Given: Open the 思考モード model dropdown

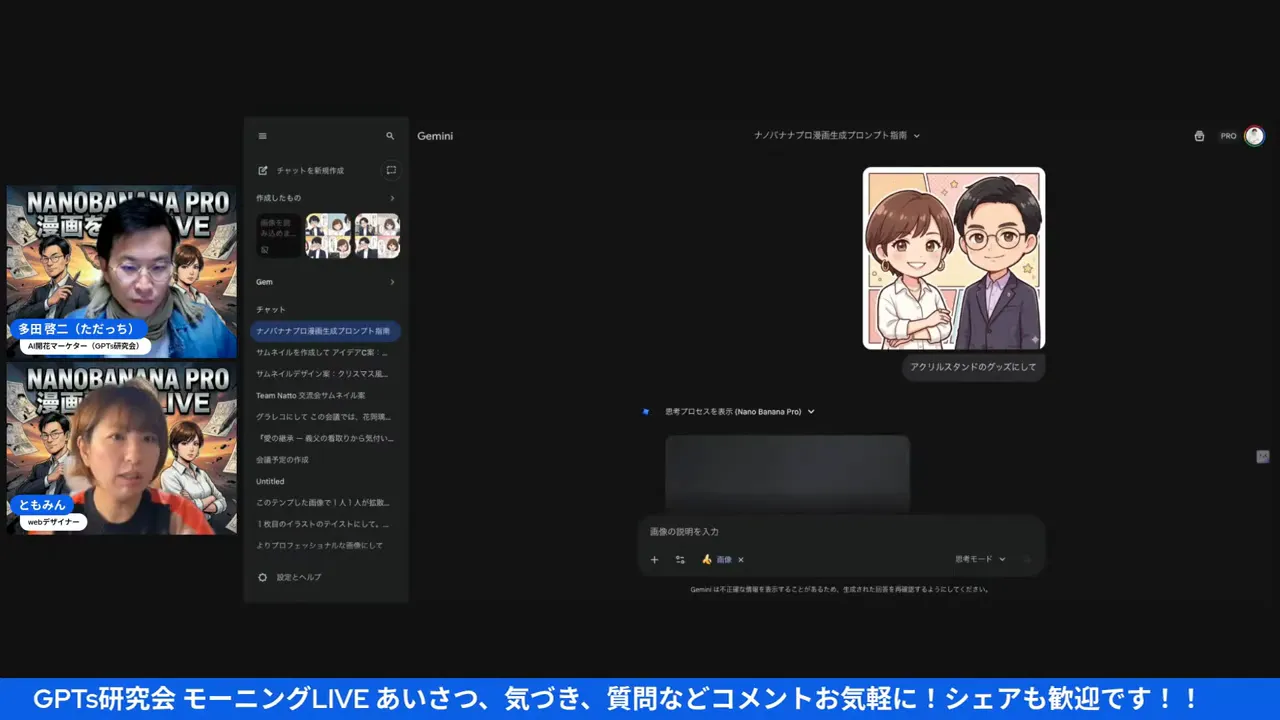Looking at the screenshot, I should (980, 559).
